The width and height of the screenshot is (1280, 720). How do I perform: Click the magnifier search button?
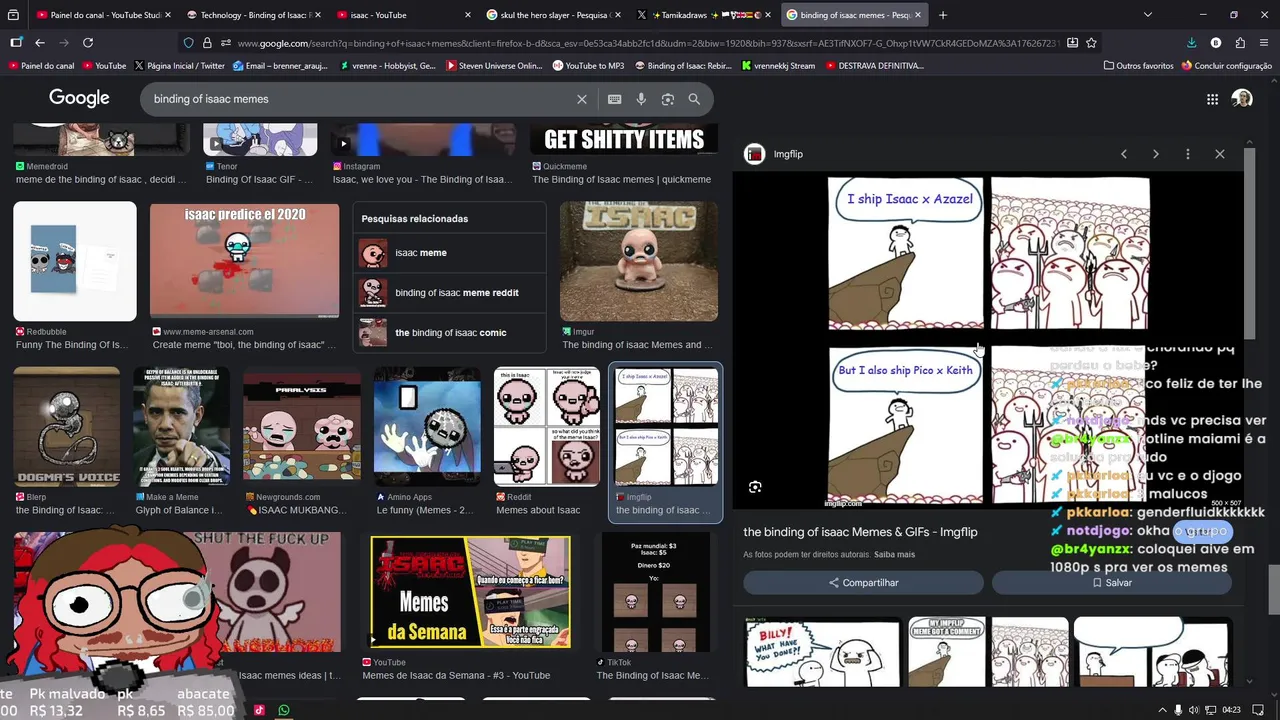coord(694,99)
